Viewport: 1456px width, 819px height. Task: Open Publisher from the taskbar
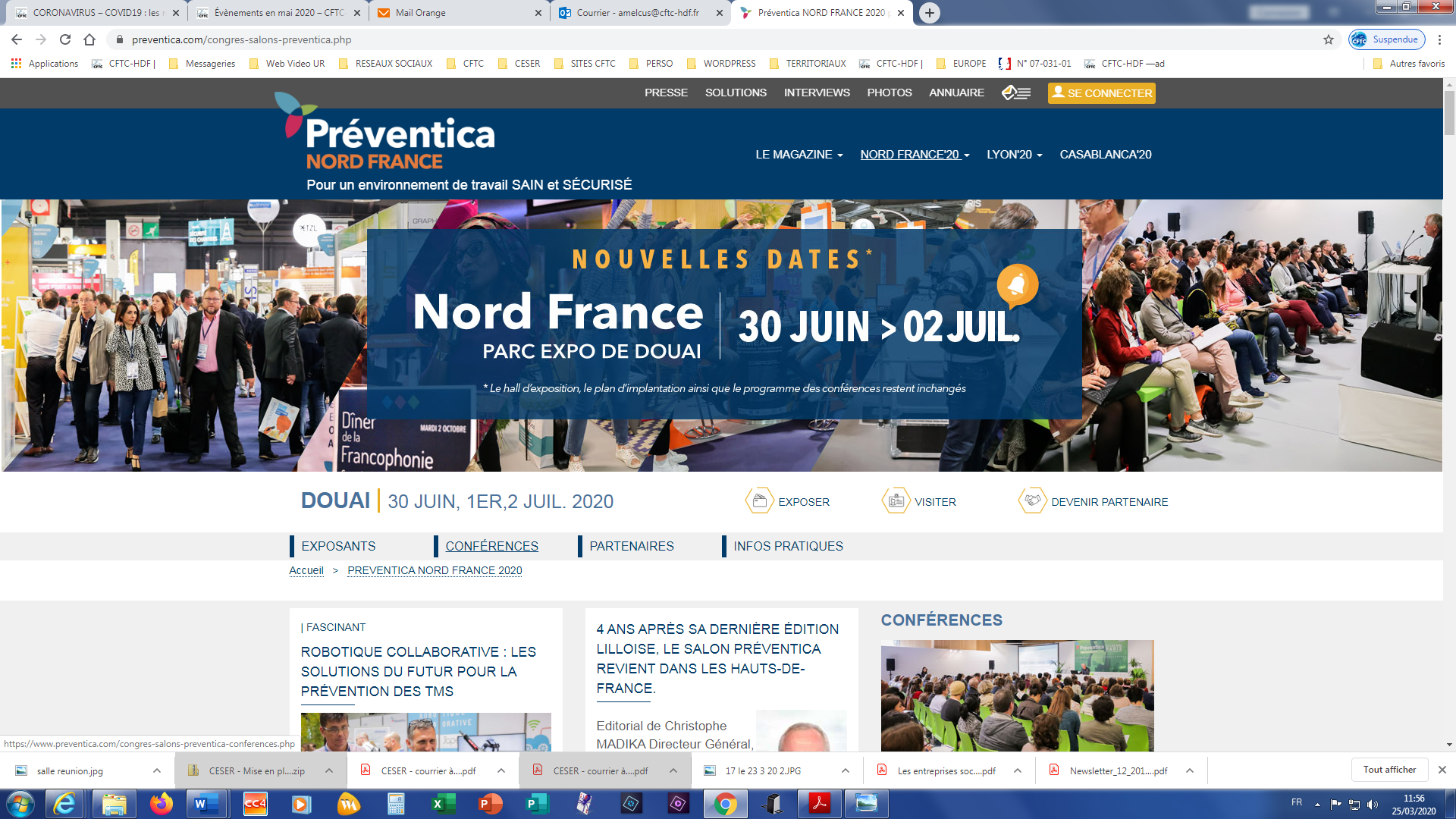pos(538,804)
